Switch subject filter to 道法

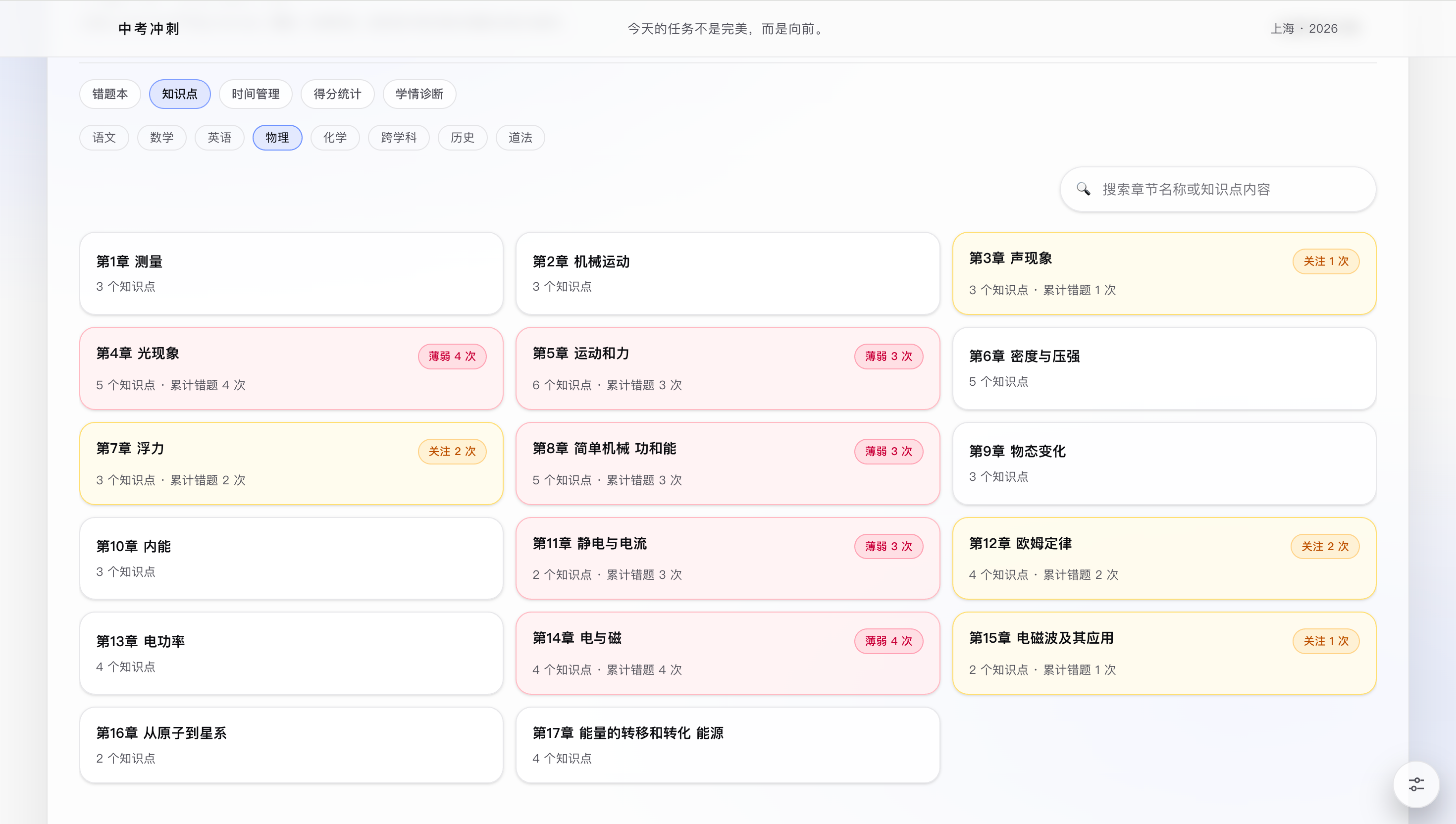(520, 138)
